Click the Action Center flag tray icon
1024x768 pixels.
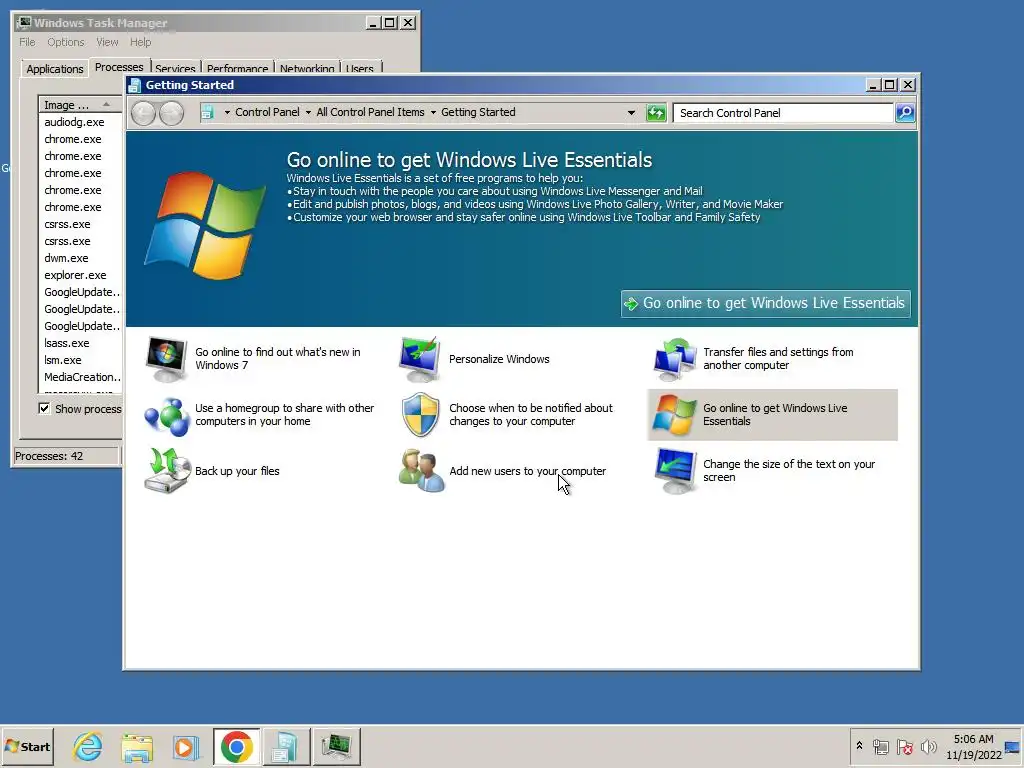(904, 746)
